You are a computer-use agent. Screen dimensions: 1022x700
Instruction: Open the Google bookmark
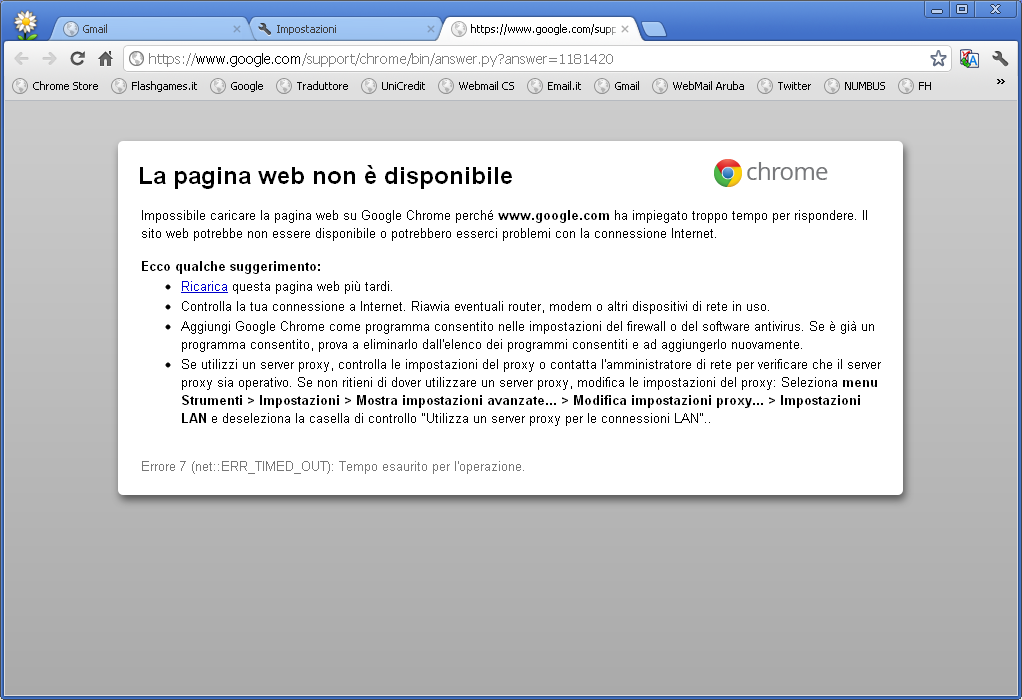(x=237, y=86)
